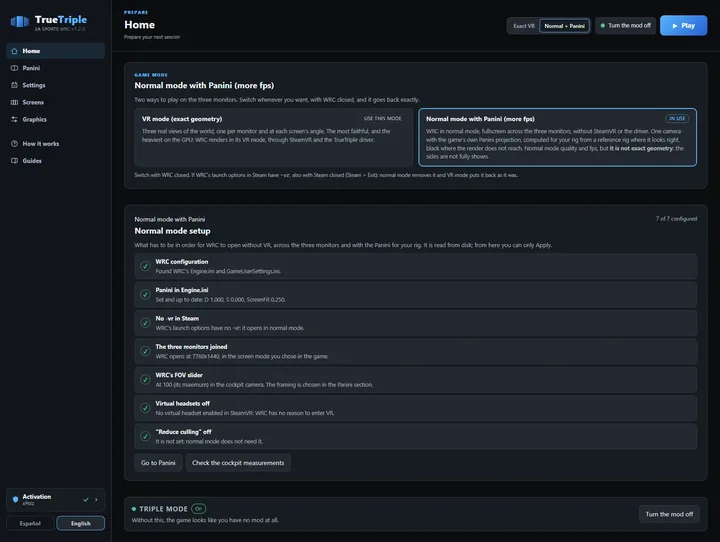Click the Panini in Engine.ini row
Viewport: 720px width, 542px height.
click(416, 295)
